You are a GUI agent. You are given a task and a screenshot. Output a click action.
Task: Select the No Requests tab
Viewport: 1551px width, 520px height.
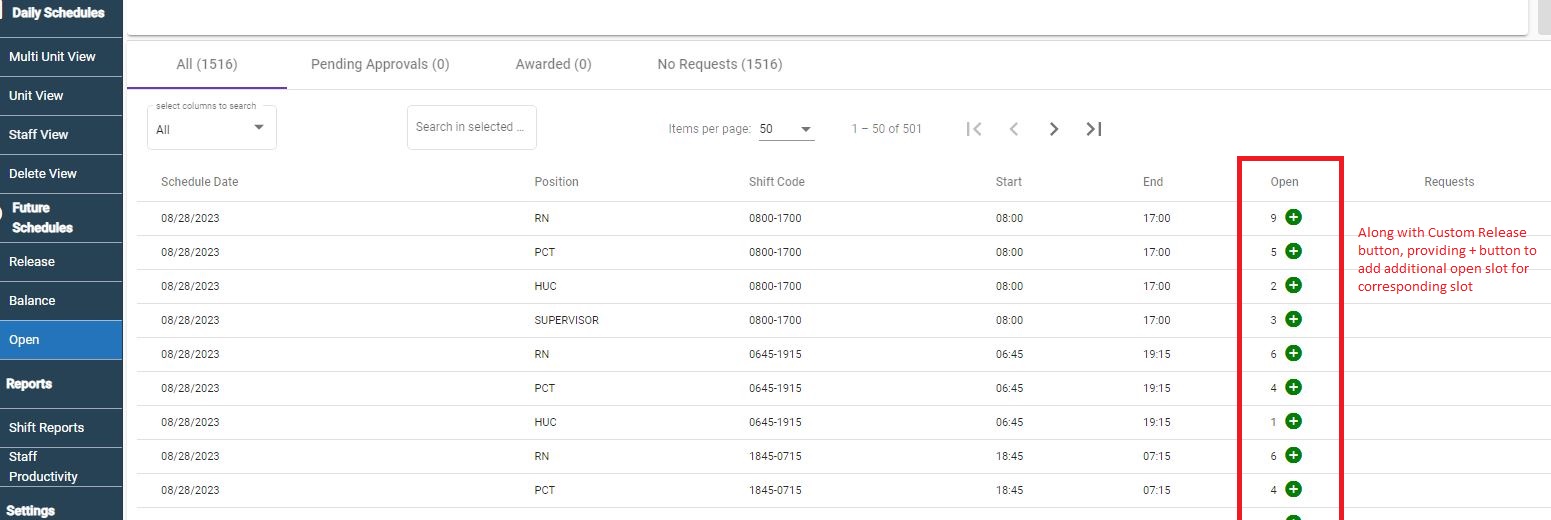719,64
